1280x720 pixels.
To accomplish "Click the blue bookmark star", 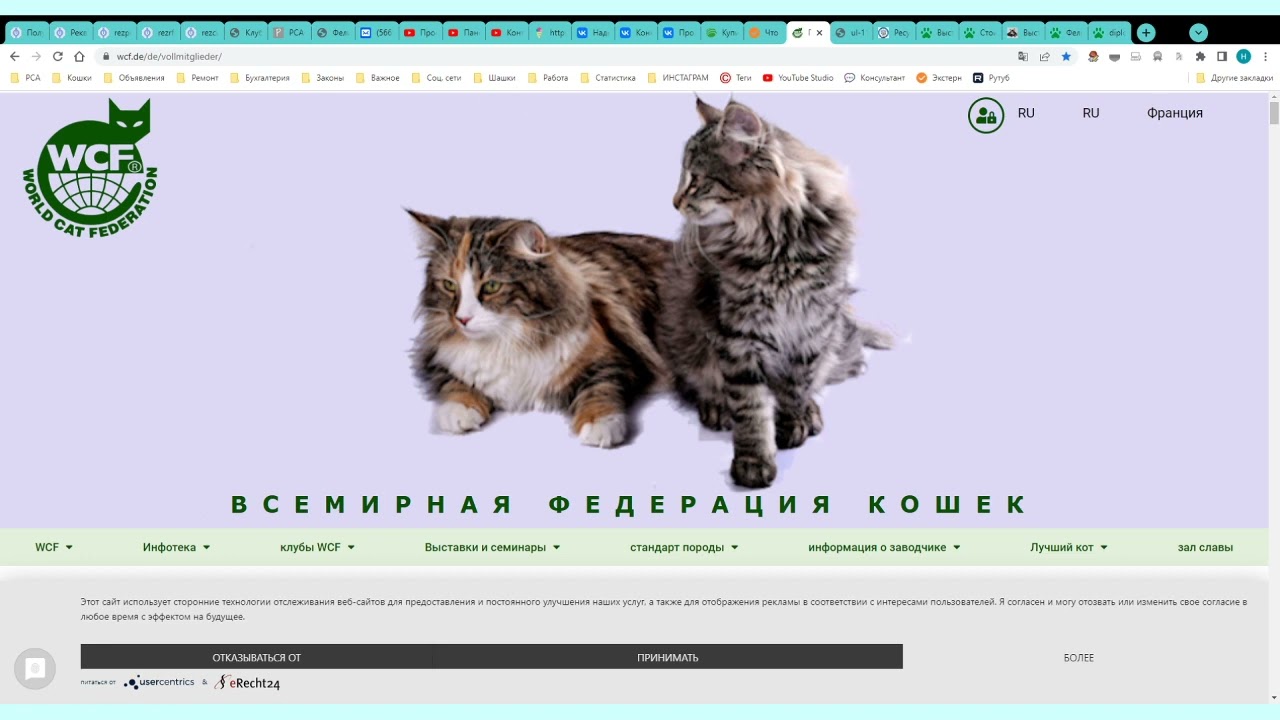I will click(x=1066, y=57).
